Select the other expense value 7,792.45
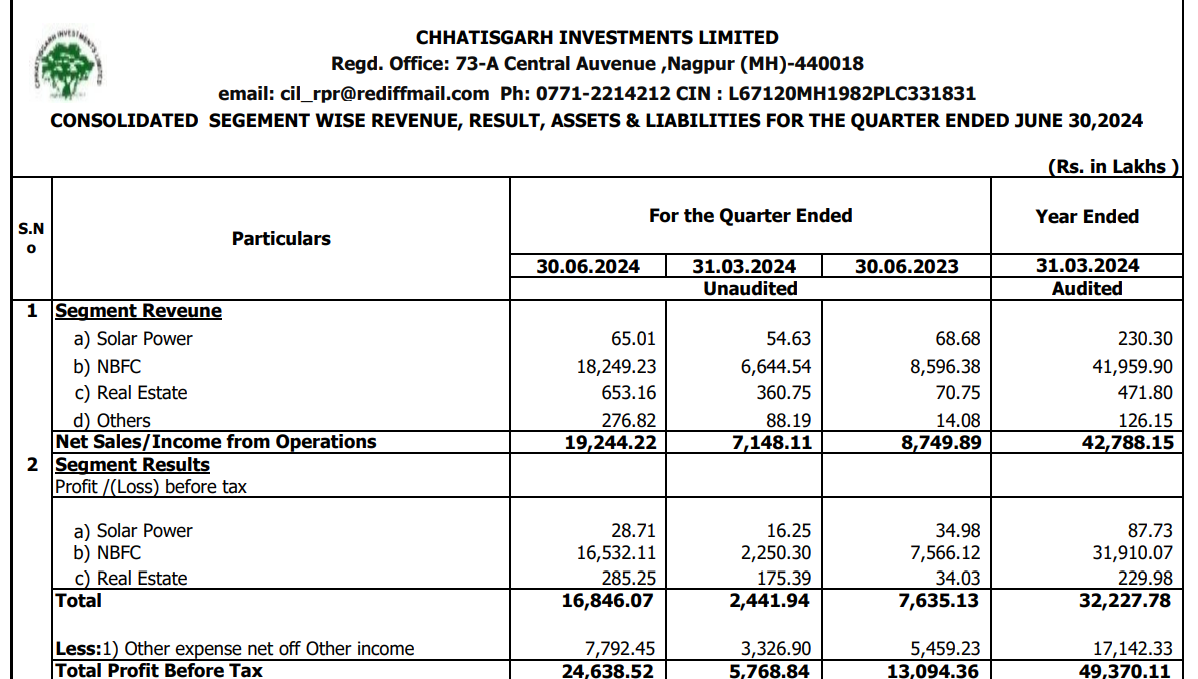The height and width of the screenshot is (679, 1198). (x=622, y=649)
